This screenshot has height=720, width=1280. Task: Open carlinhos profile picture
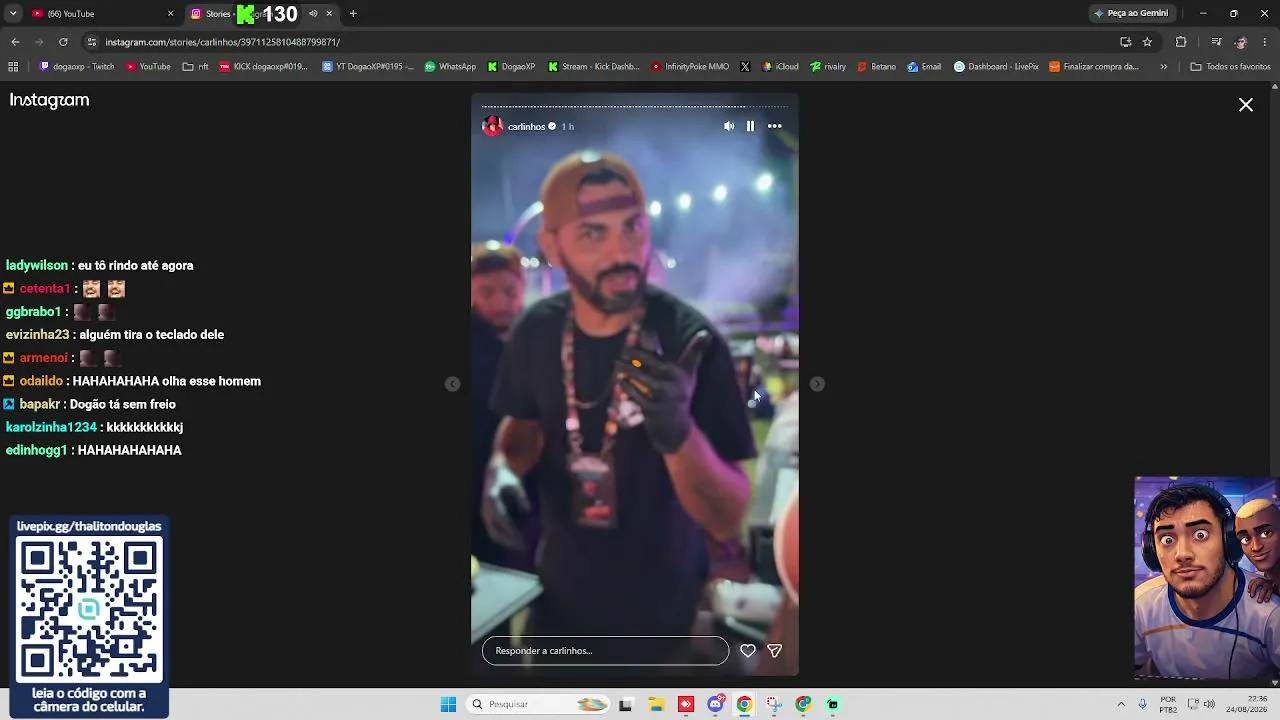(493, 126)
